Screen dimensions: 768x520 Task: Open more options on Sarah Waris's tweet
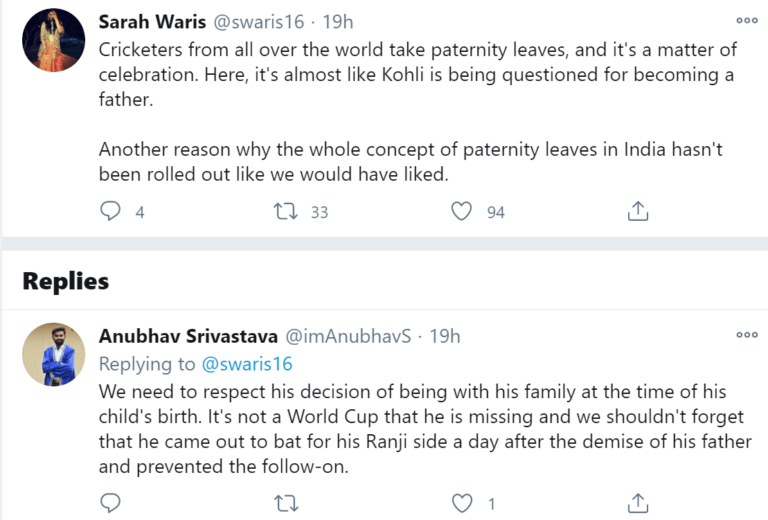(746, 20)
